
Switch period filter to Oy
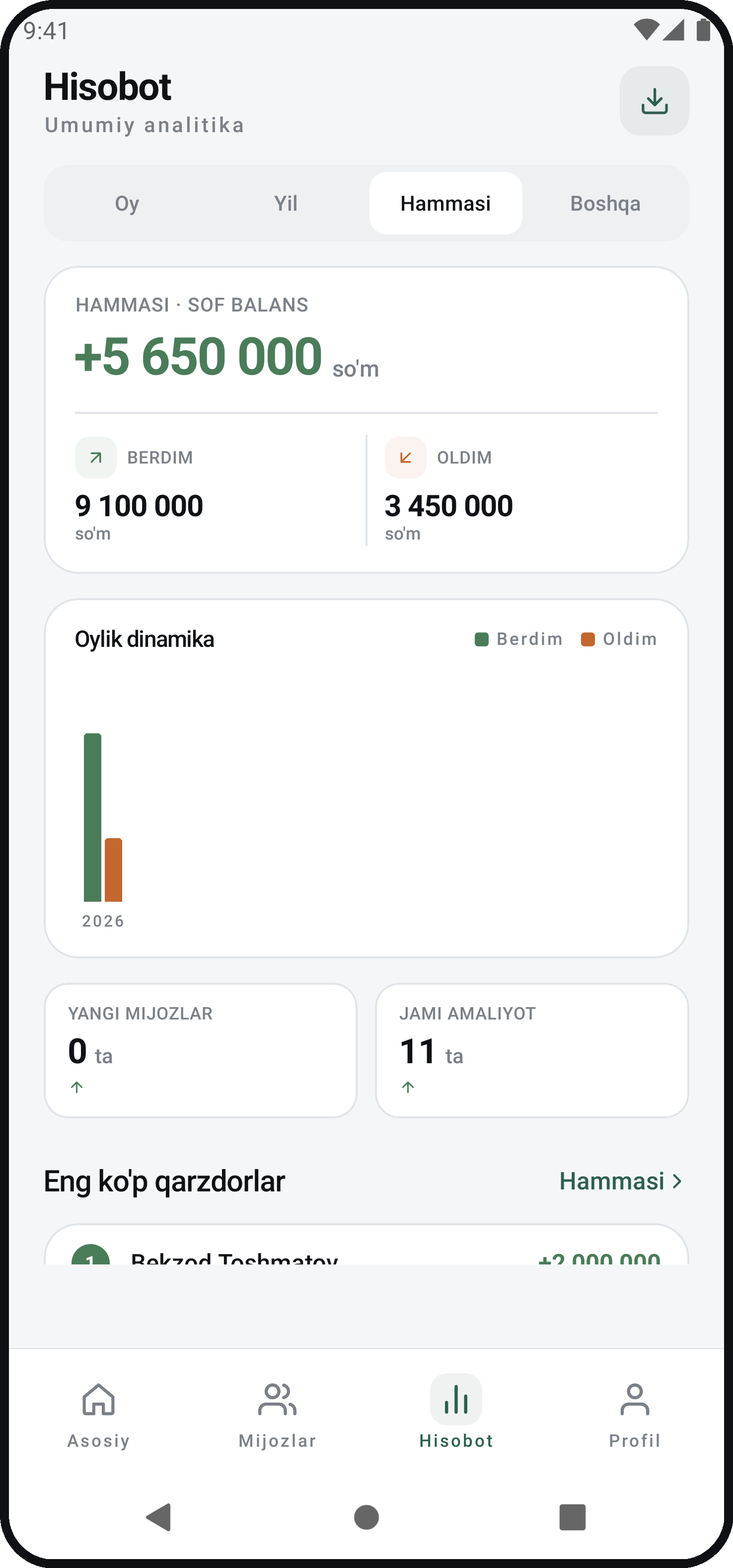click(127, 203)
